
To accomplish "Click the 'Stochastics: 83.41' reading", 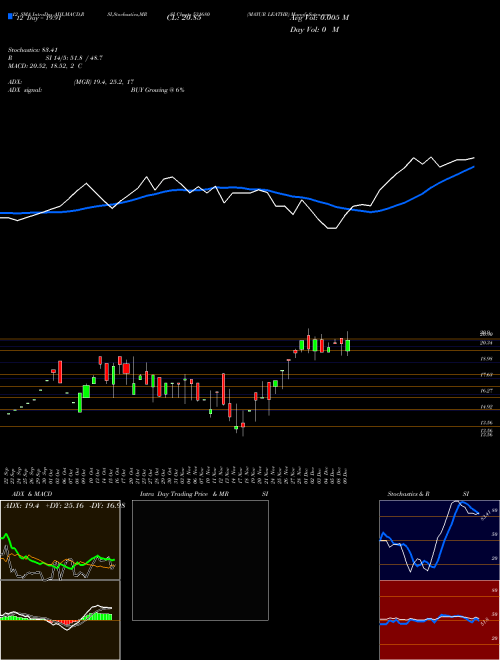I will (x=32, y=50).
